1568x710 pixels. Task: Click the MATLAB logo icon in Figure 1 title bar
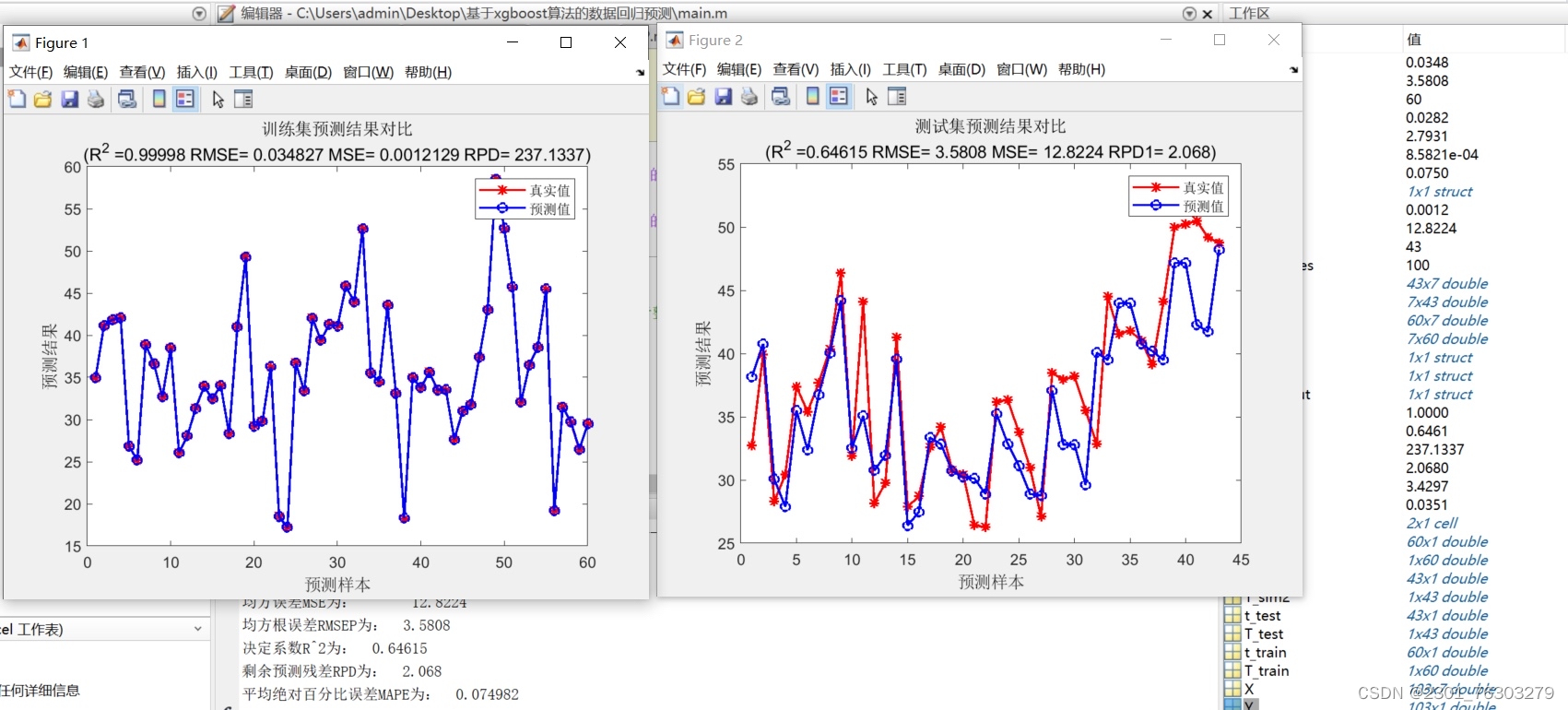pyautogui.click(x=20, y=42)
